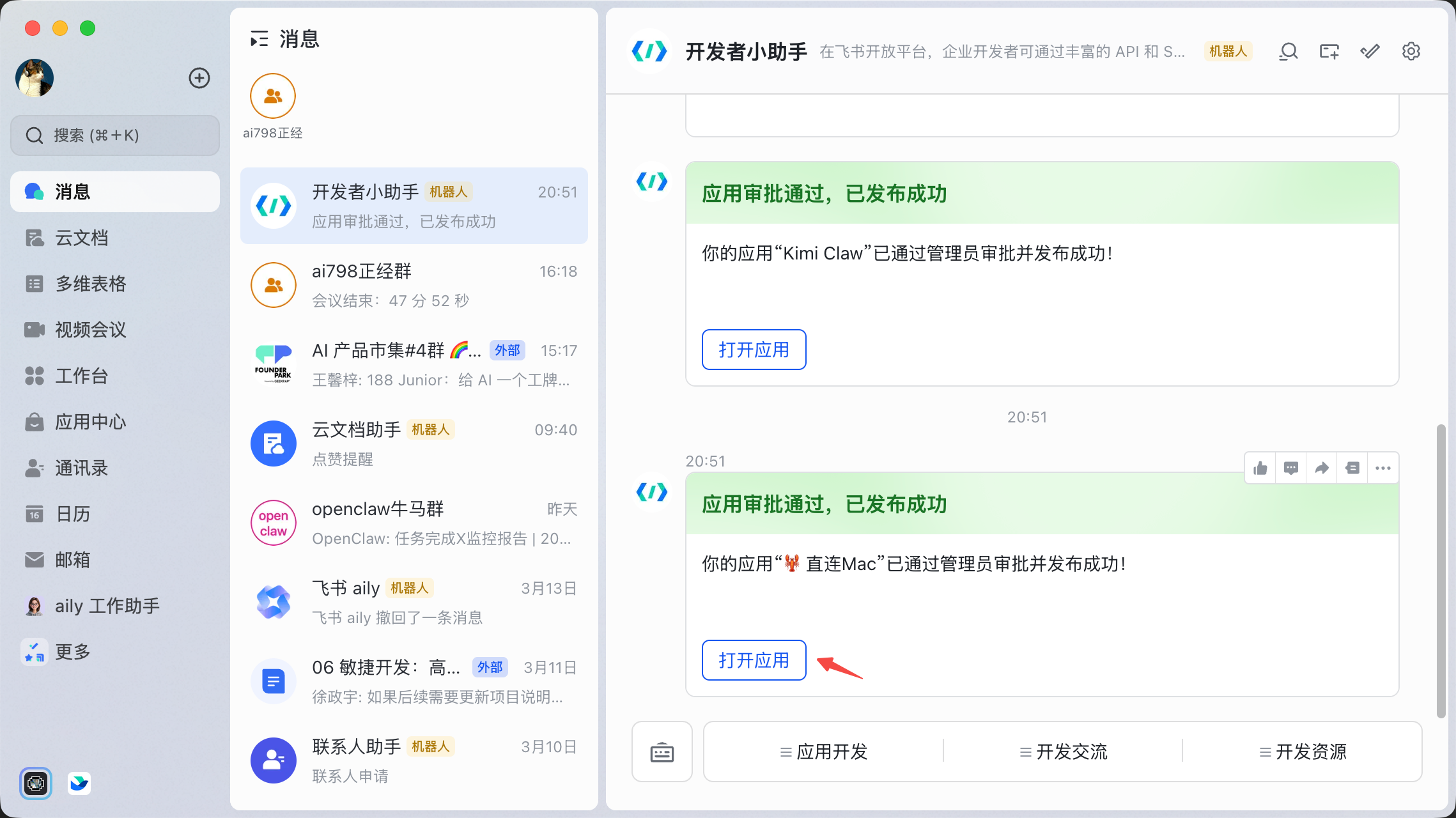Minimize the window with the yellow button
Image resolution: width=1456 pixels, height=818 pixels.
point(60,28)
